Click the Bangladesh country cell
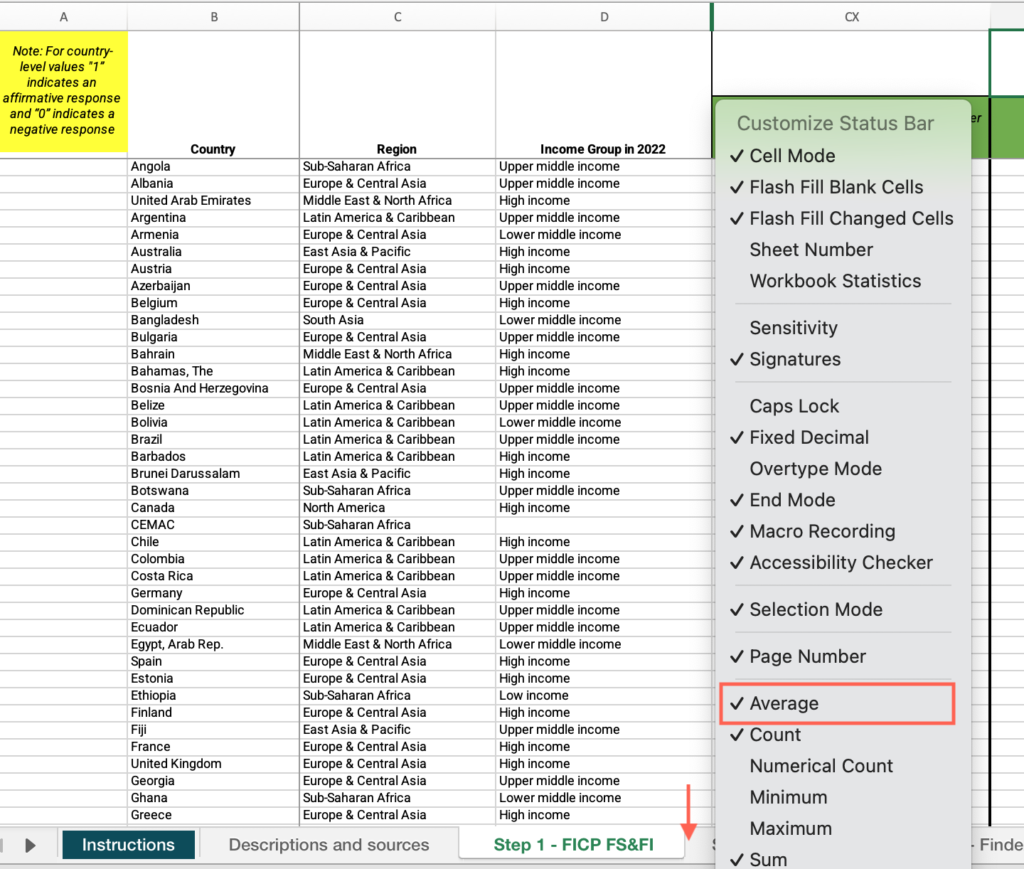1024x869 pixels. tap(214, 320)
